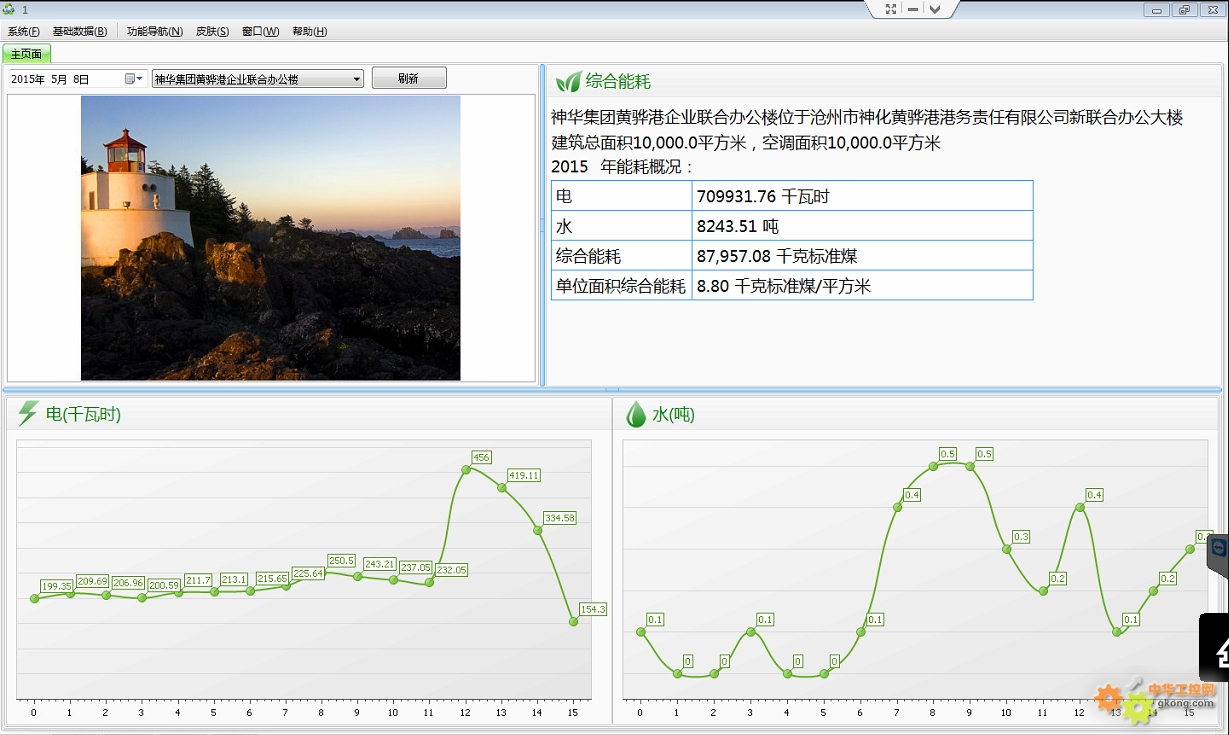The image size is (1229, 735).
Task: Open the date picker dropdown arrow
Action: 140,77
